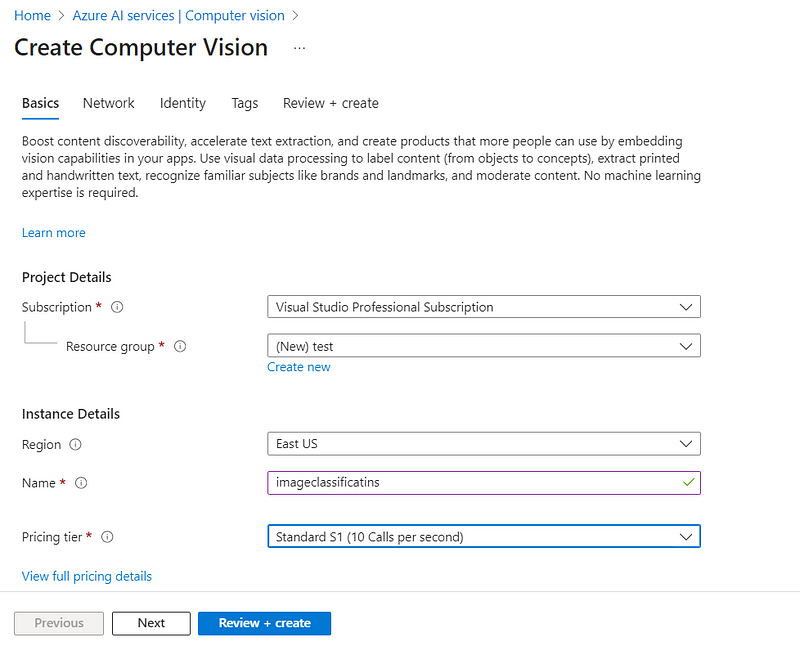Click the Previous button
The height and width of the screenshot is (650, 800).
(x=59, y=623)
